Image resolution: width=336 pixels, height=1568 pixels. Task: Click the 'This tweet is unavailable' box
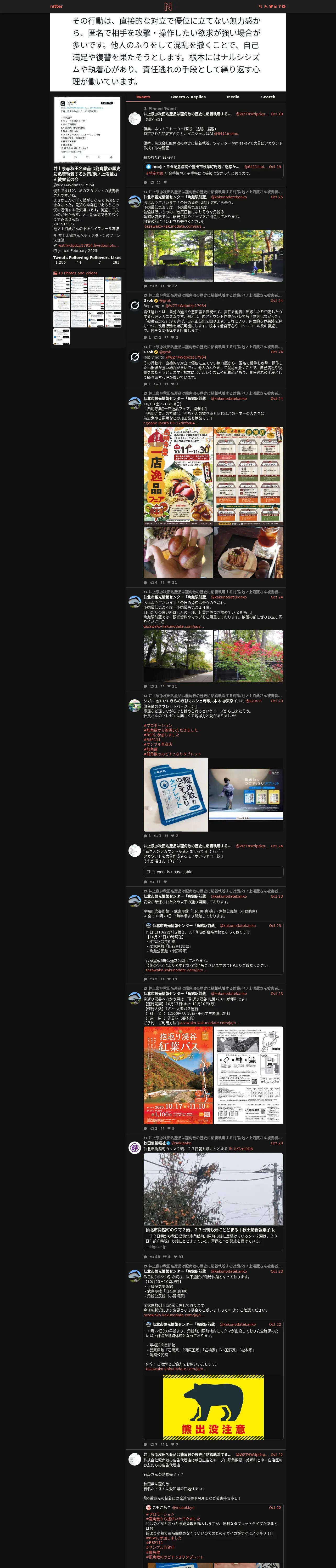(x=214, y=872)
